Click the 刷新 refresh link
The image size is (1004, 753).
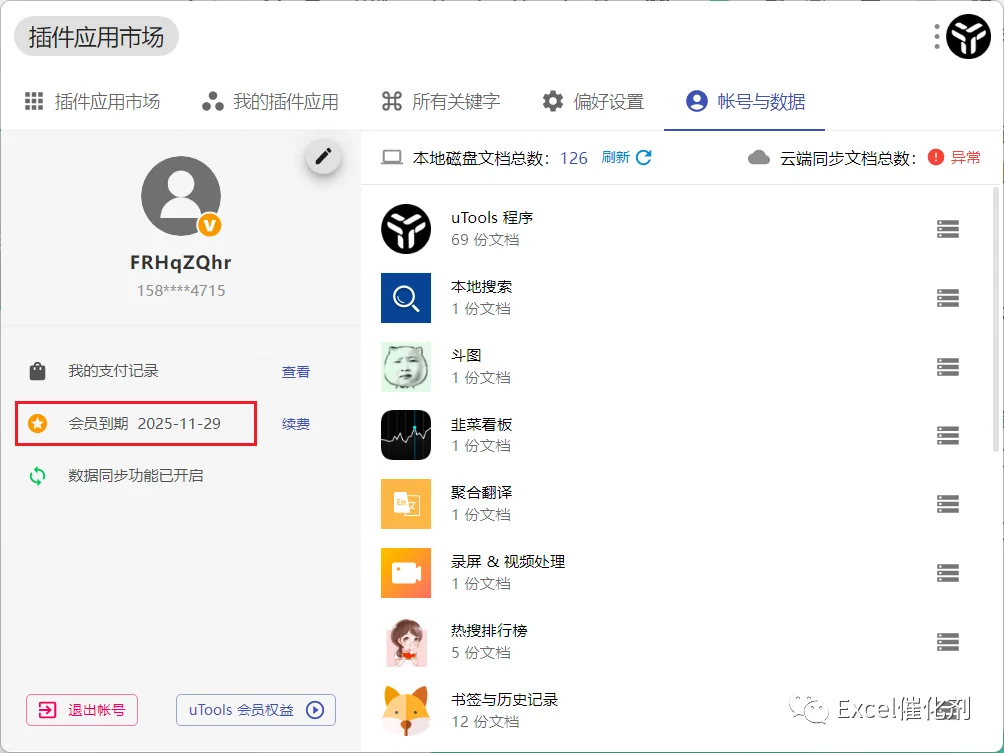point(615,157)
